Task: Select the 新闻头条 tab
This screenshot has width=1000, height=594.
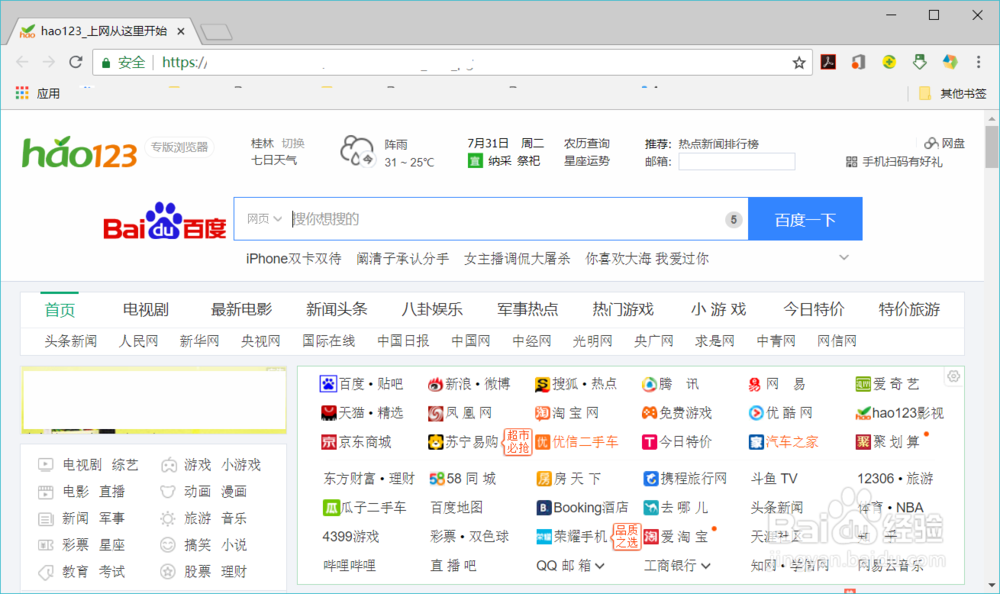Action: click(337, 309)
